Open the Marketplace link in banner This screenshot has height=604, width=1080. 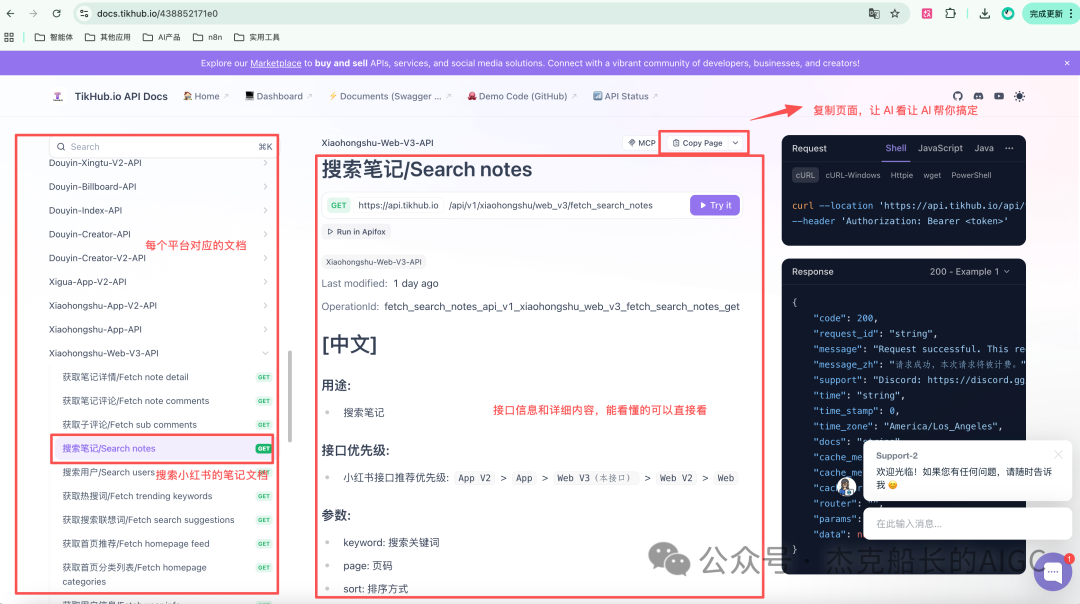pos(276,63)
